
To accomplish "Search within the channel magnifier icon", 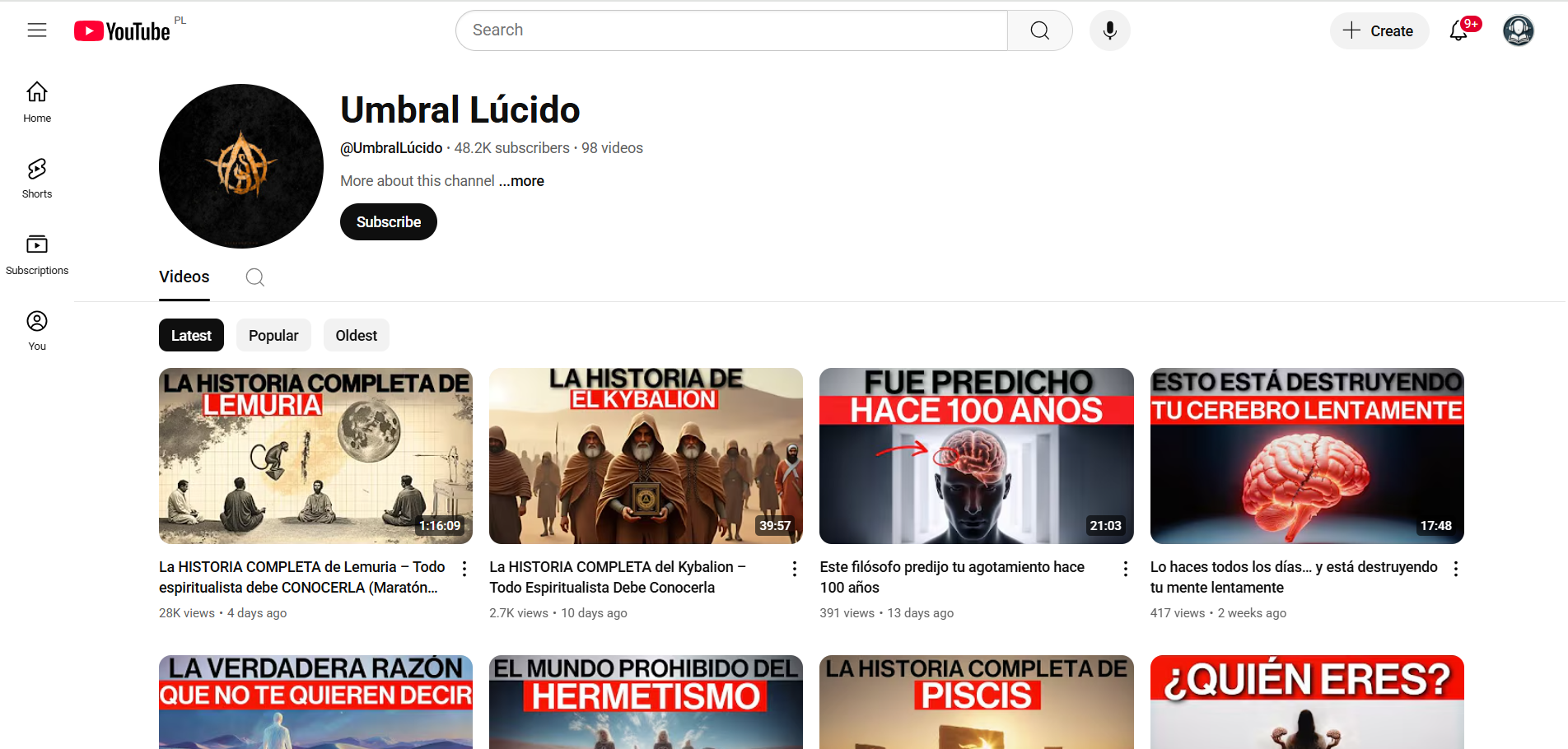I will [255, 277].
